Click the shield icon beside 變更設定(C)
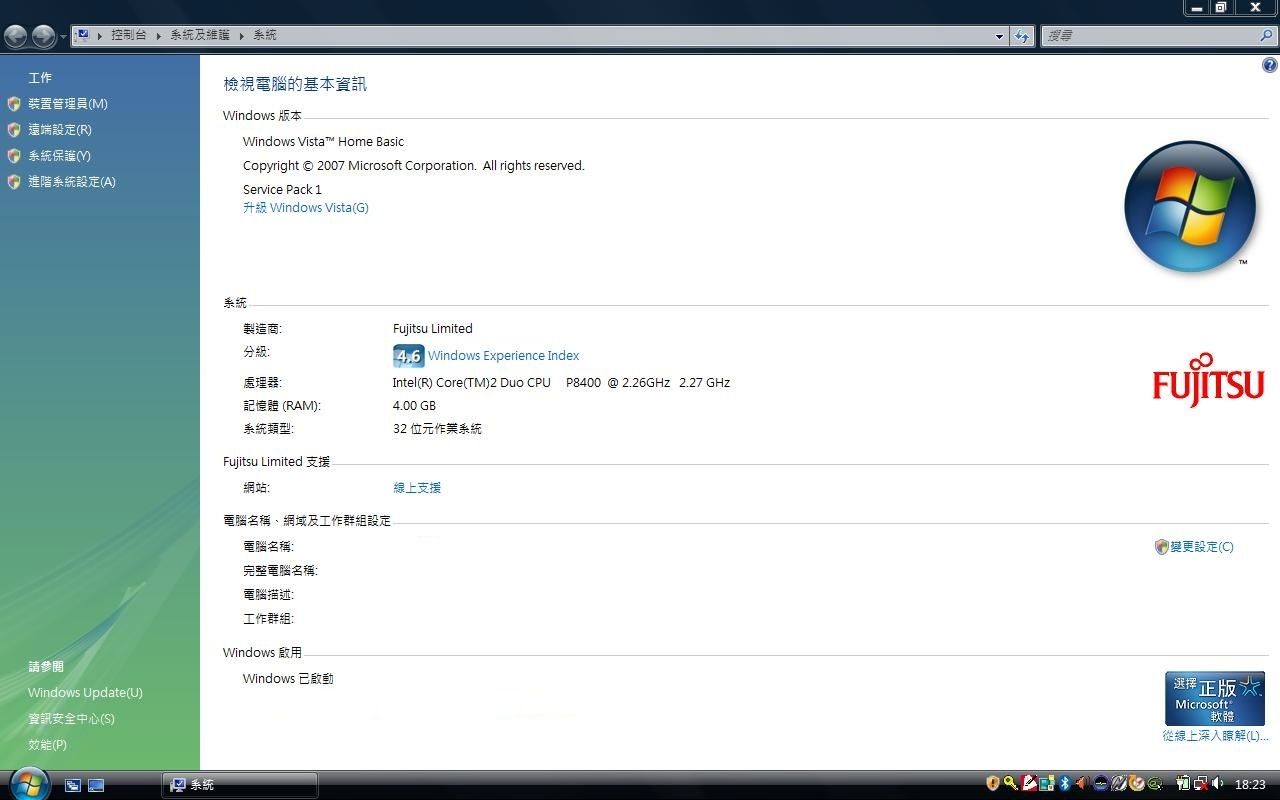The height and width of the screenshot is (800, 1280). pos(1161,547)
